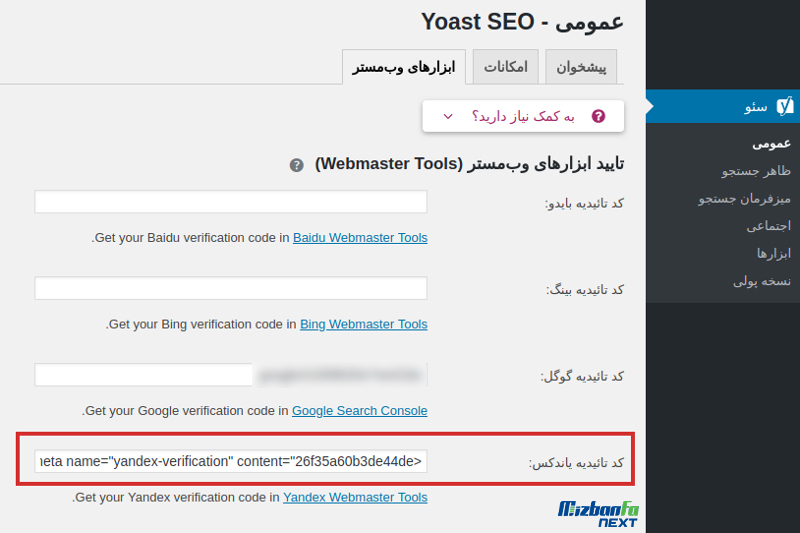Select the ابزارهای وب‌مستر tab
Screen dimensions: 800x533
[404, 67]
